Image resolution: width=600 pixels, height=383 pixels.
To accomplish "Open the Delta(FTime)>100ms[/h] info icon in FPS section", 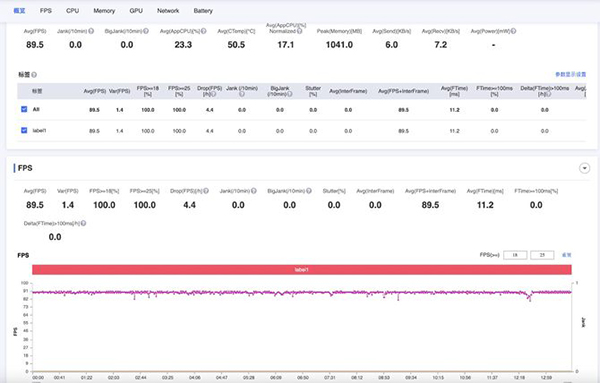I will pyautogui.click(x=83, y=223).
